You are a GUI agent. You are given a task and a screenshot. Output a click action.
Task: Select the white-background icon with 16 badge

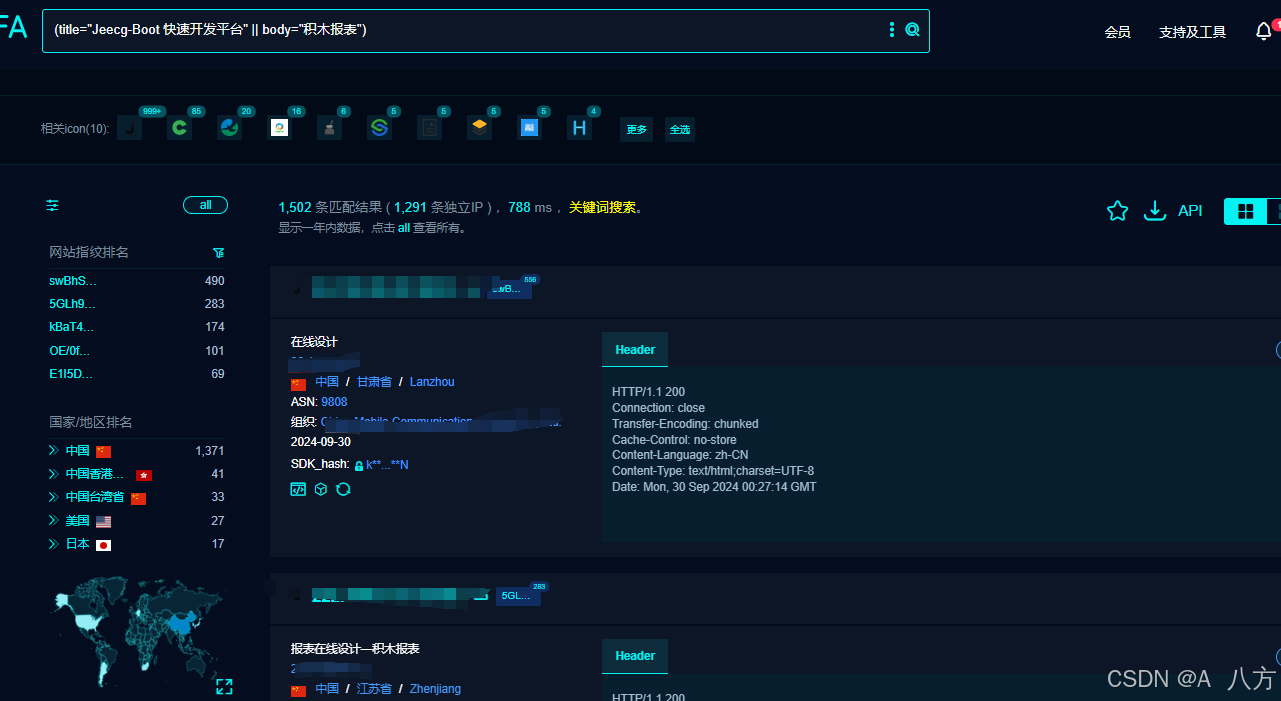[279, 127]
